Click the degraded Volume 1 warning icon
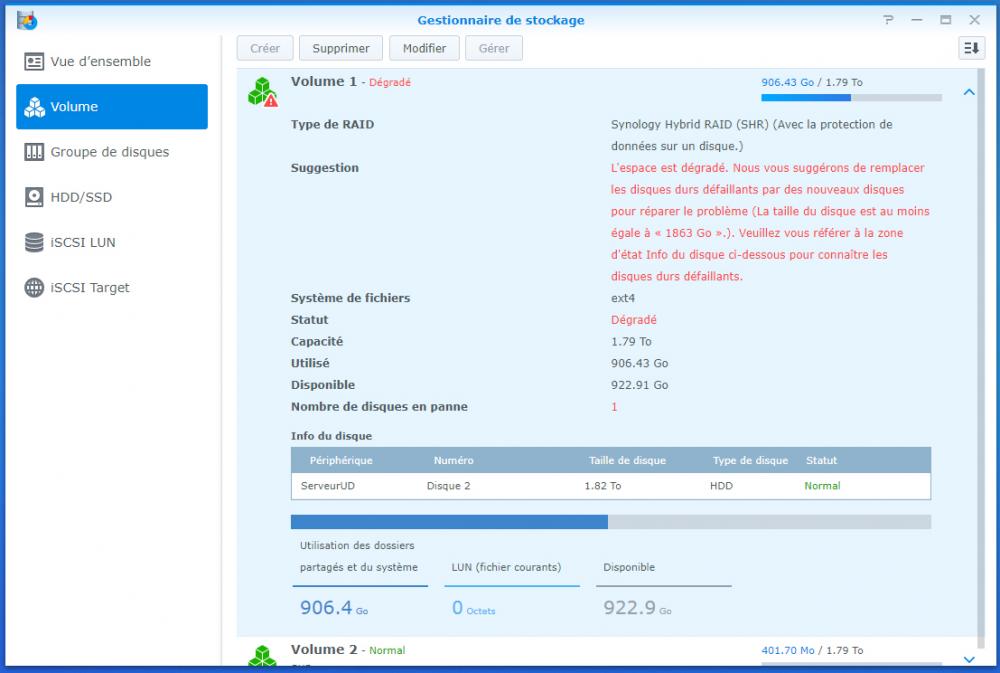This screenshot has width=1000, height=673. (262, 92)
